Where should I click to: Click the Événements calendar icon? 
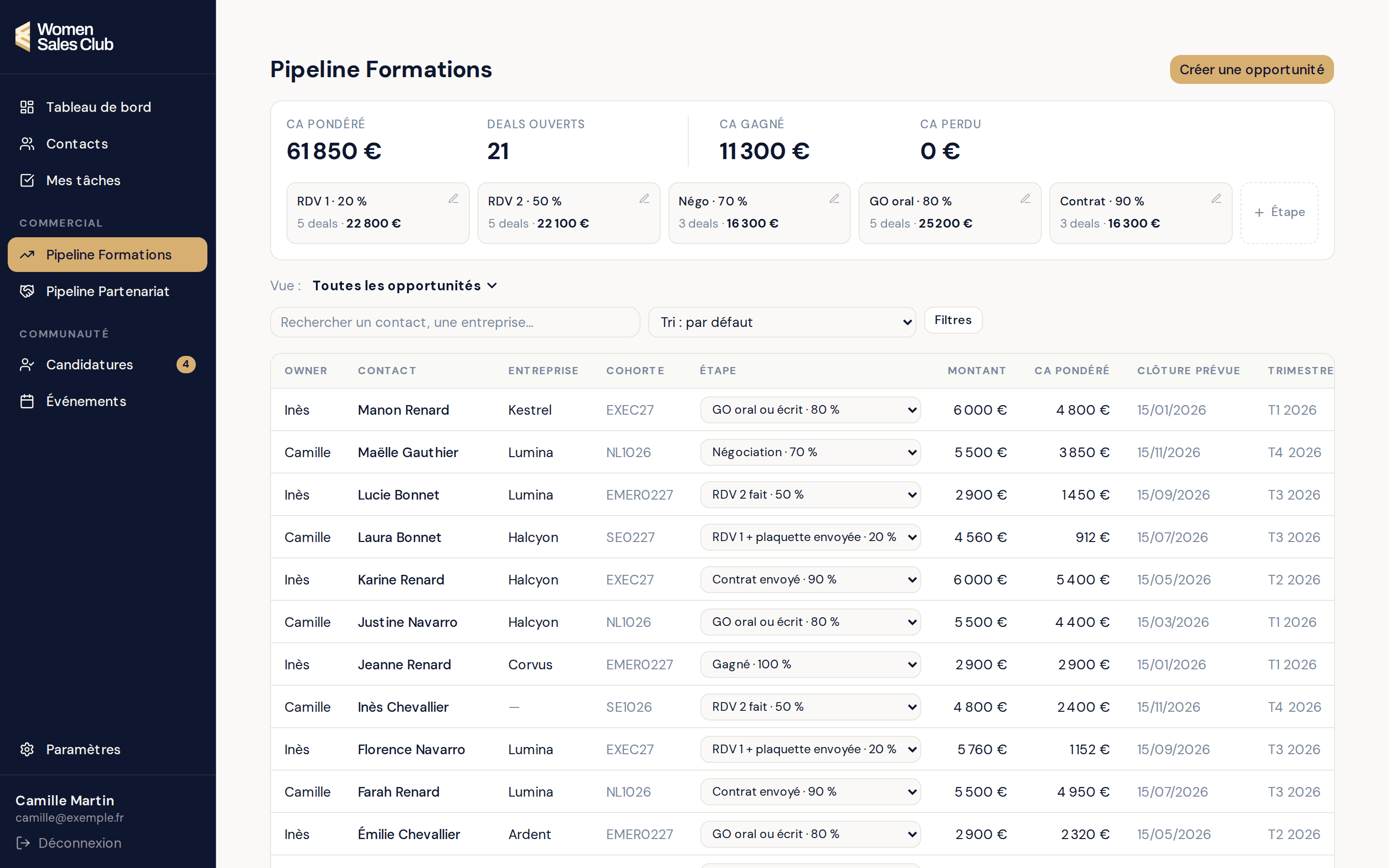pos(27,402)
